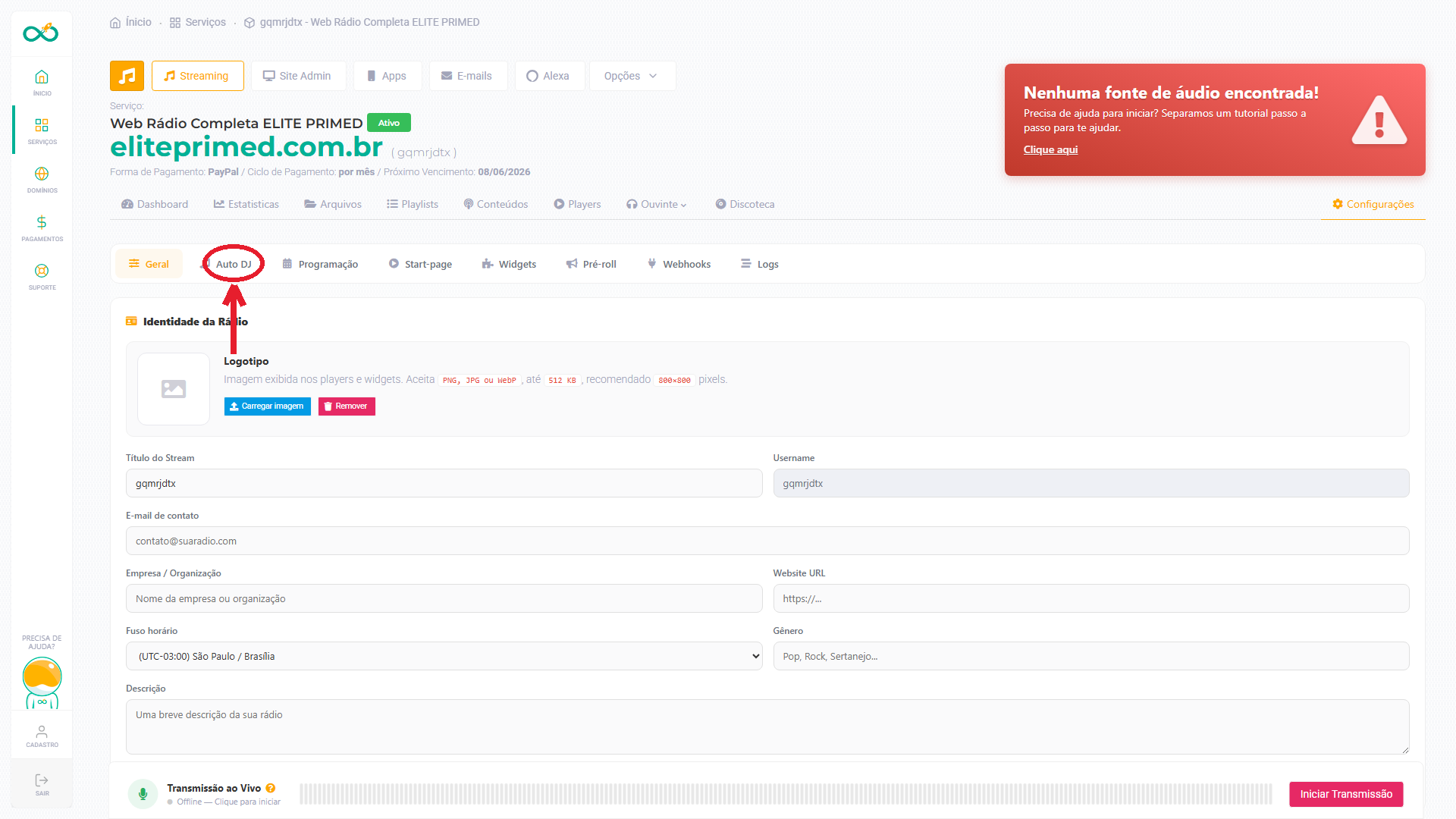Click the Carregar imagem button
1456x819 pixels.
[x=267, y=406]
